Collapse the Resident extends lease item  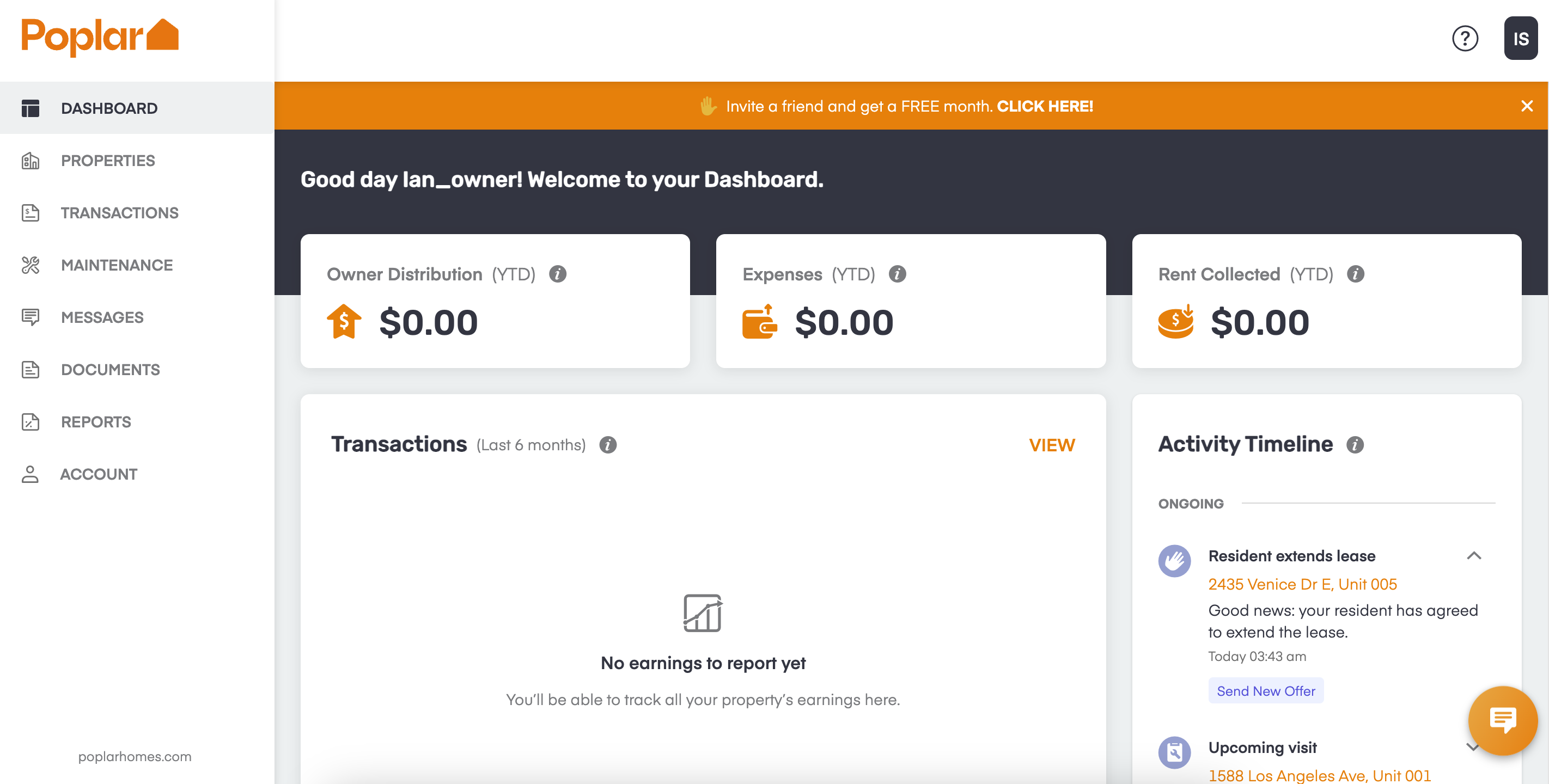(x=1473, y=555)
